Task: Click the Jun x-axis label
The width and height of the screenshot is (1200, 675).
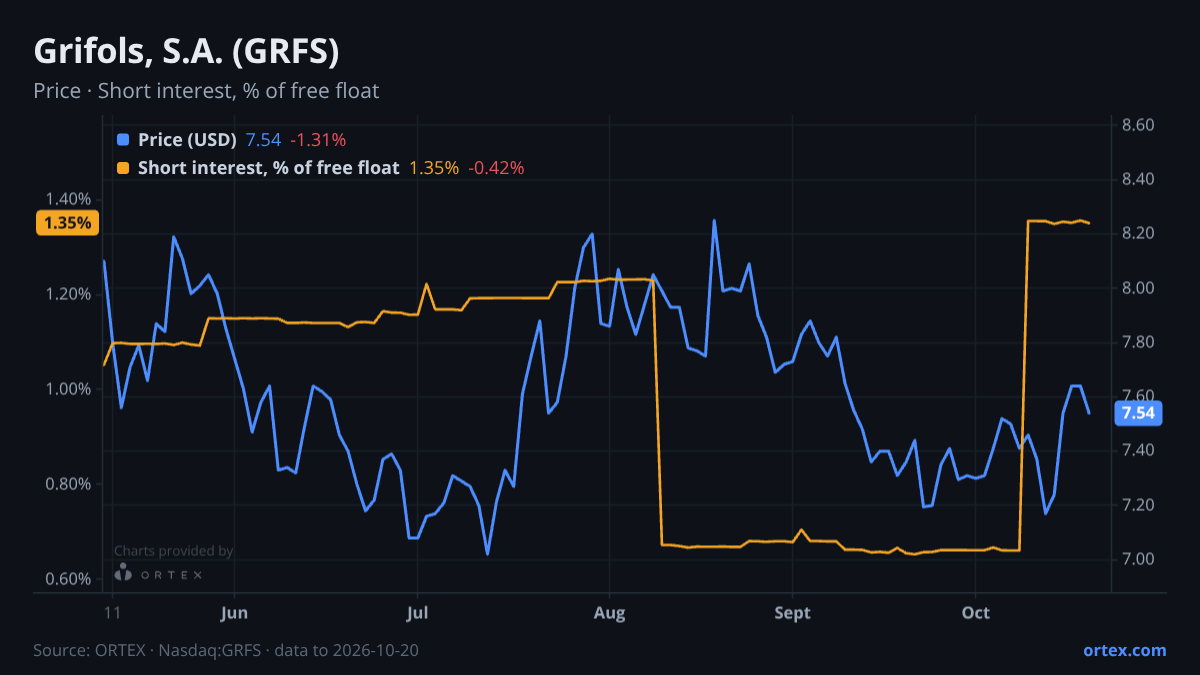Action: pos(233,612)
